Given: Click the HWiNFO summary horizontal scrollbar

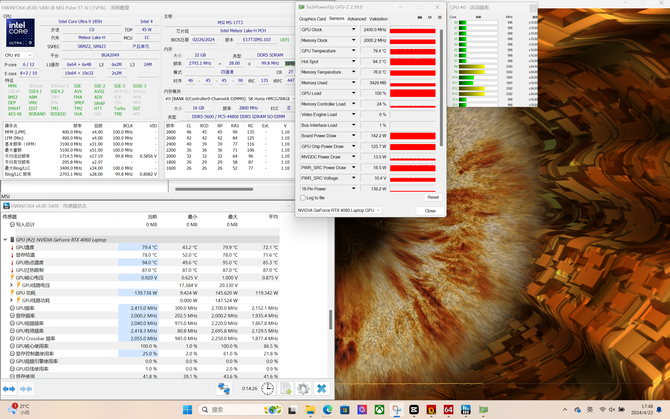Looking at the screenshot, I should coord(214,189).
